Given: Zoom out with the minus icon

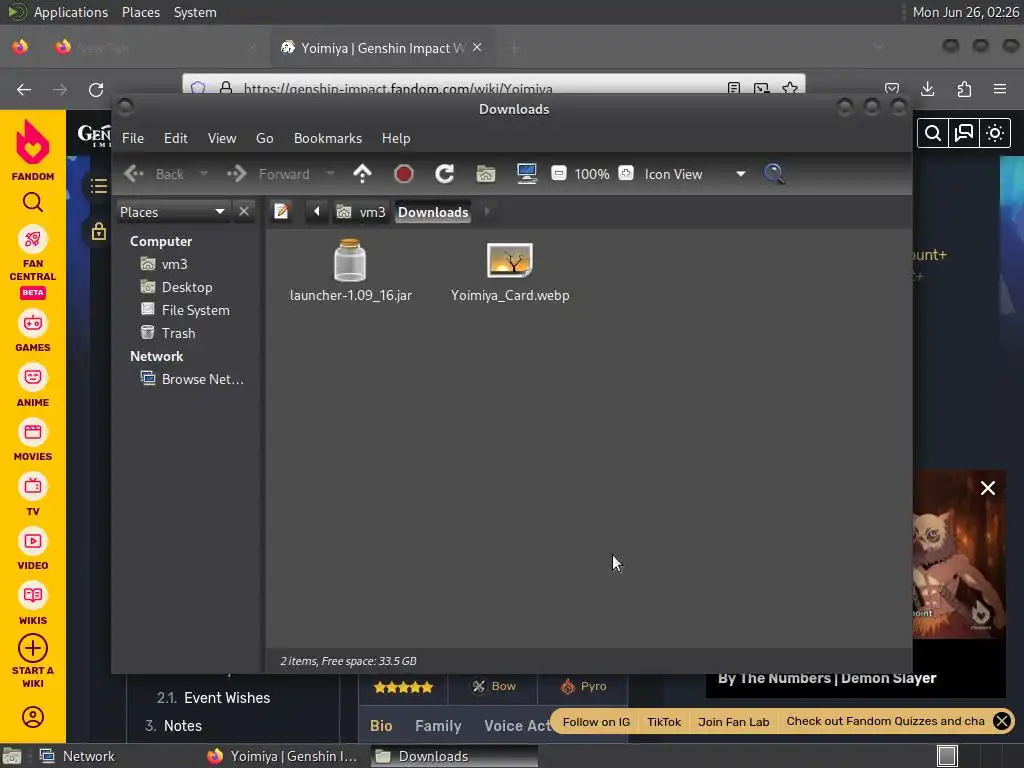Looking at the screenshot, I should (558, 174).
